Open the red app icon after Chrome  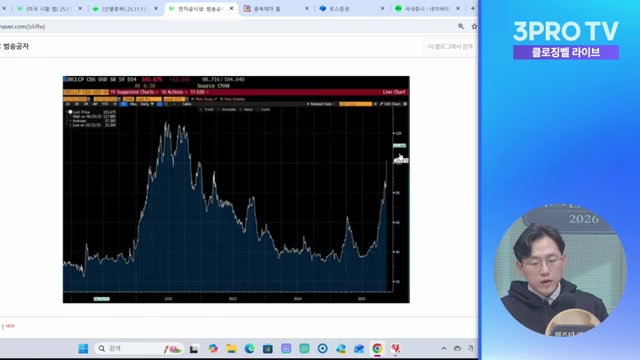(396, 349)
